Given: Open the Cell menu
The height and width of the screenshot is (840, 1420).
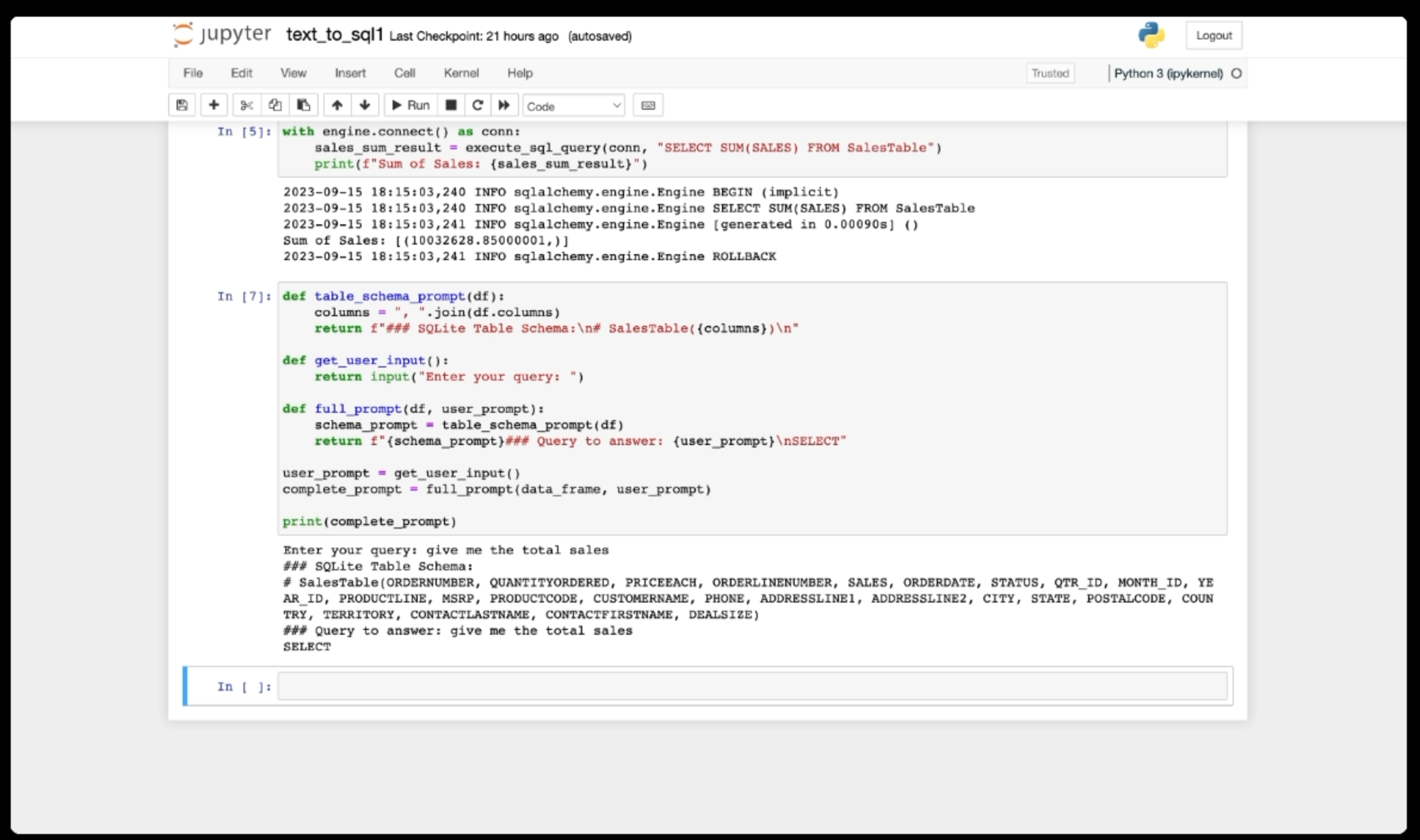Looking at the screenshot, I should click(404, 73).
